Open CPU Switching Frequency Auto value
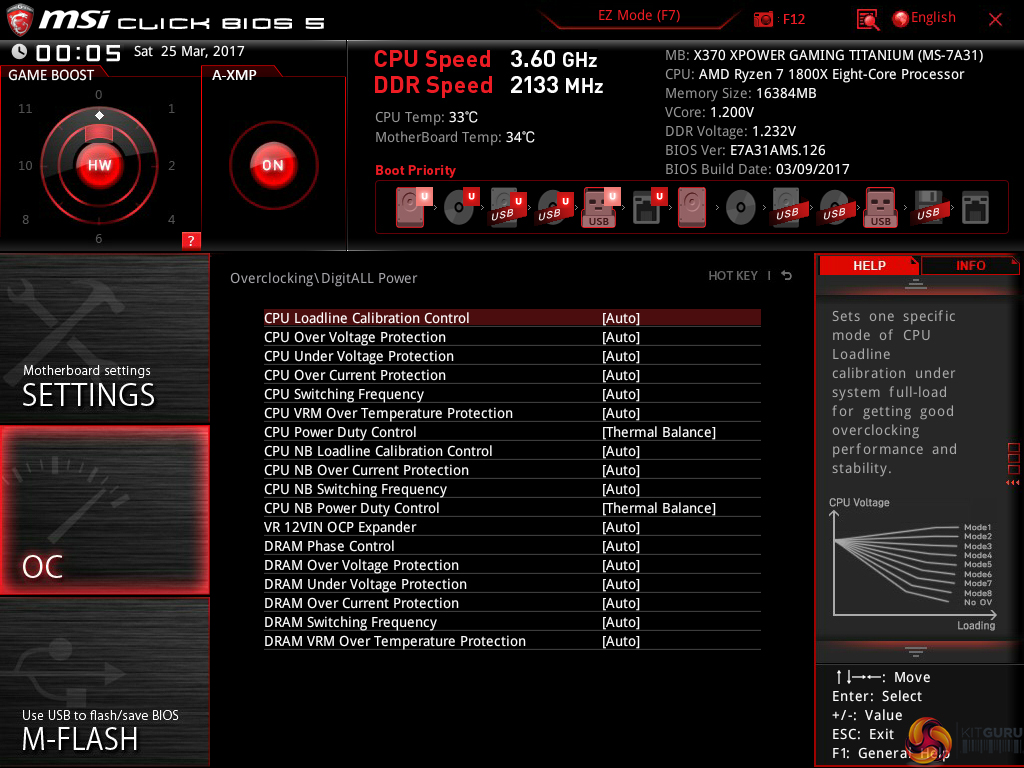The image size is (1024, 768). coord(621,394)
